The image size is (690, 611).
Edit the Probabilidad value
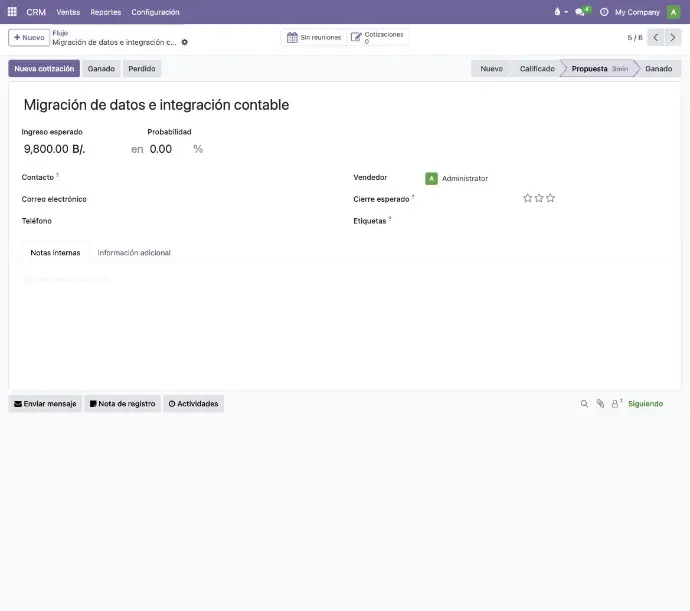[169, 149]
